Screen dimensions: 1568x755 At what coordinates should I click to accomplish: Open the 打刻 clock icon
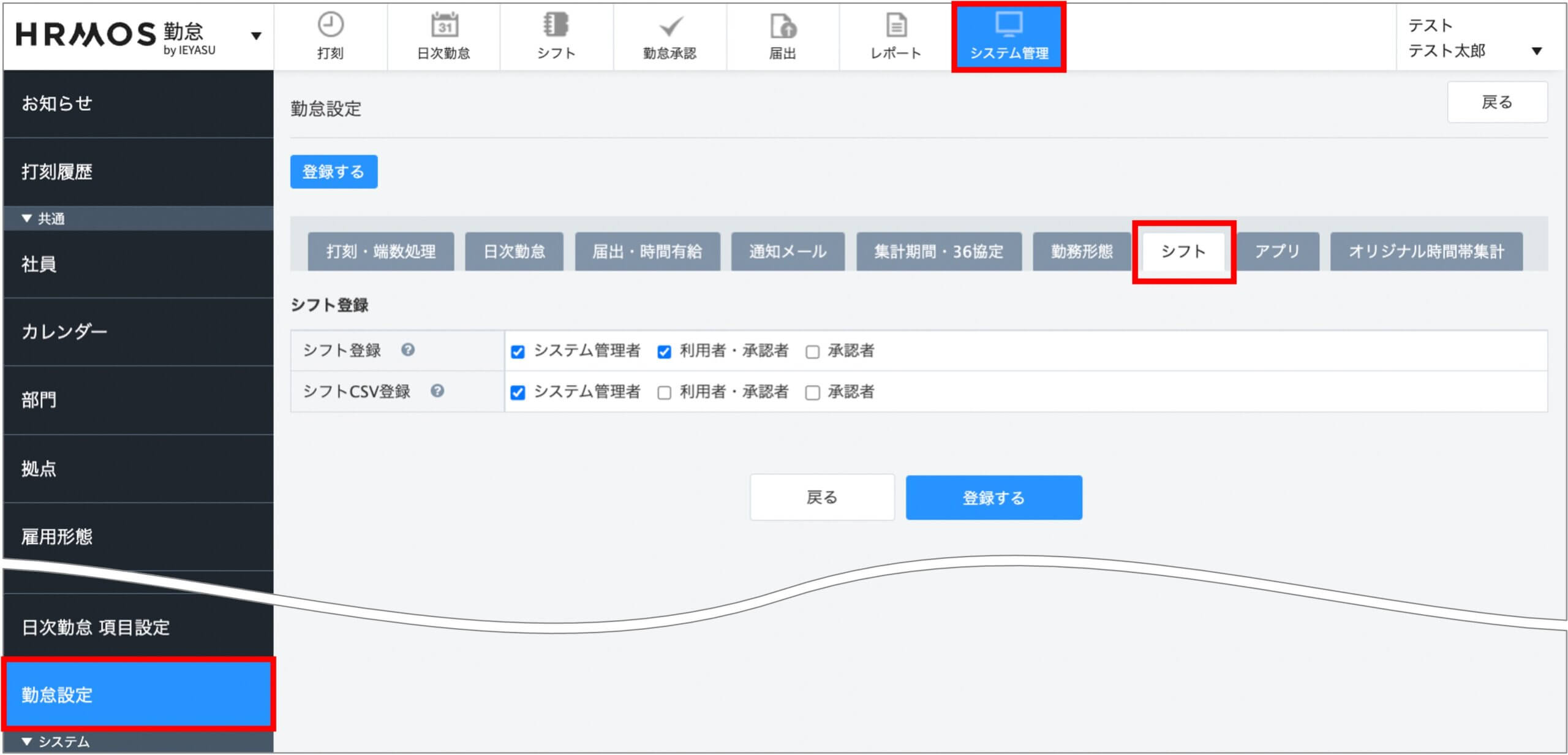(330, 26)
